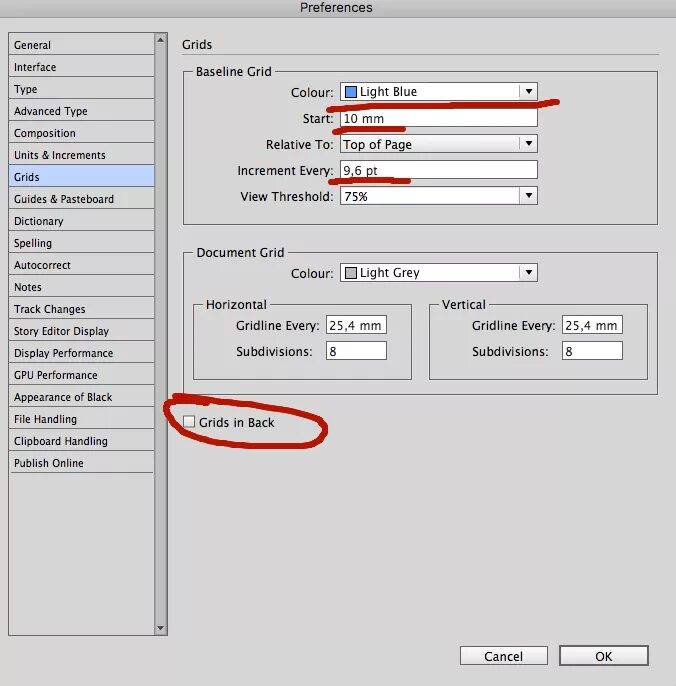Click the Increment Every field
The height and width of the screenshot is (686, 676).
click(439, 170)
